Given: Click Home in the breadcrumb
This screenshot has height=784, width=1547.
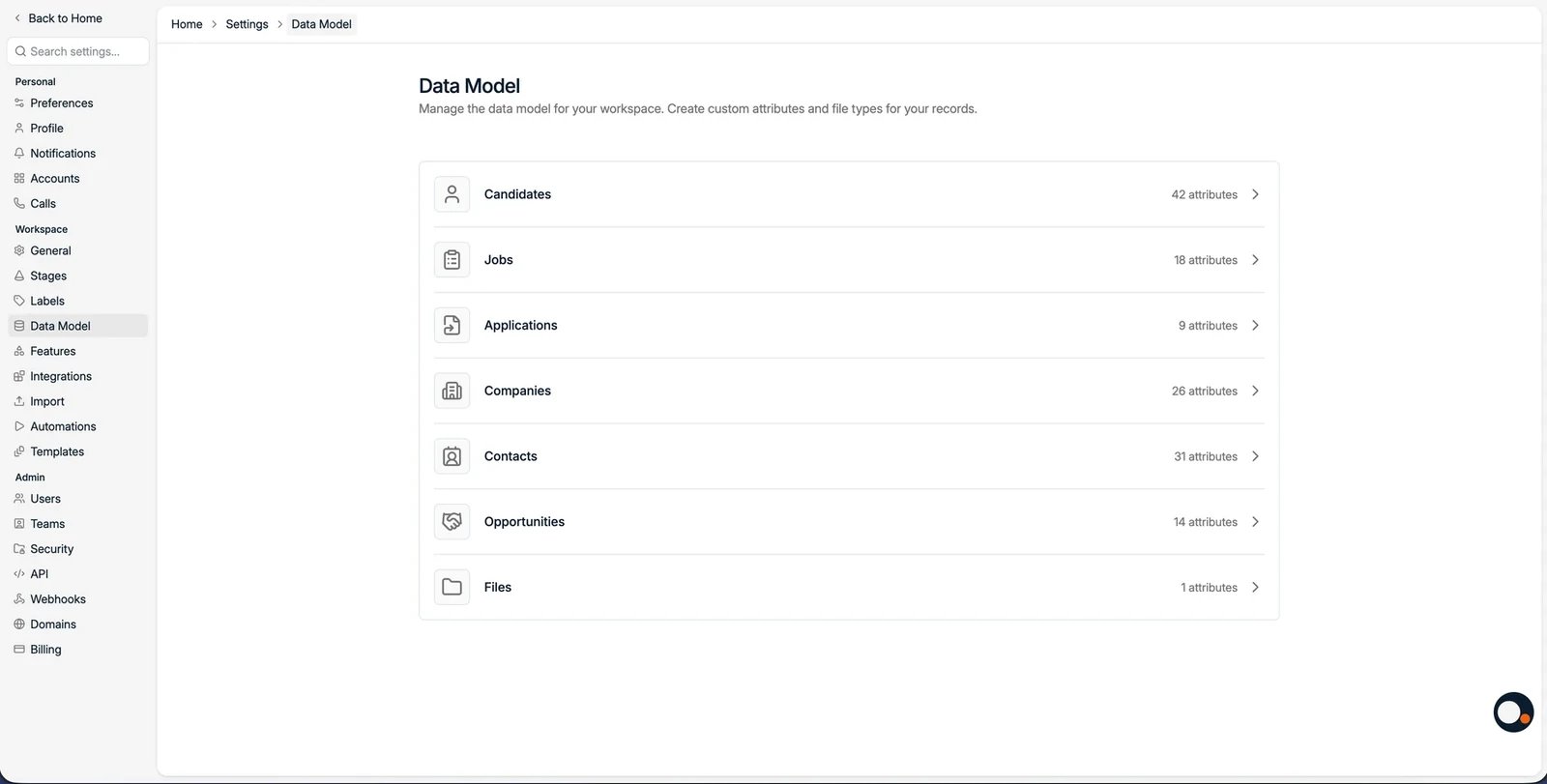Looking at the screenshot, I should pyautogui.click(x=187, y=24).
